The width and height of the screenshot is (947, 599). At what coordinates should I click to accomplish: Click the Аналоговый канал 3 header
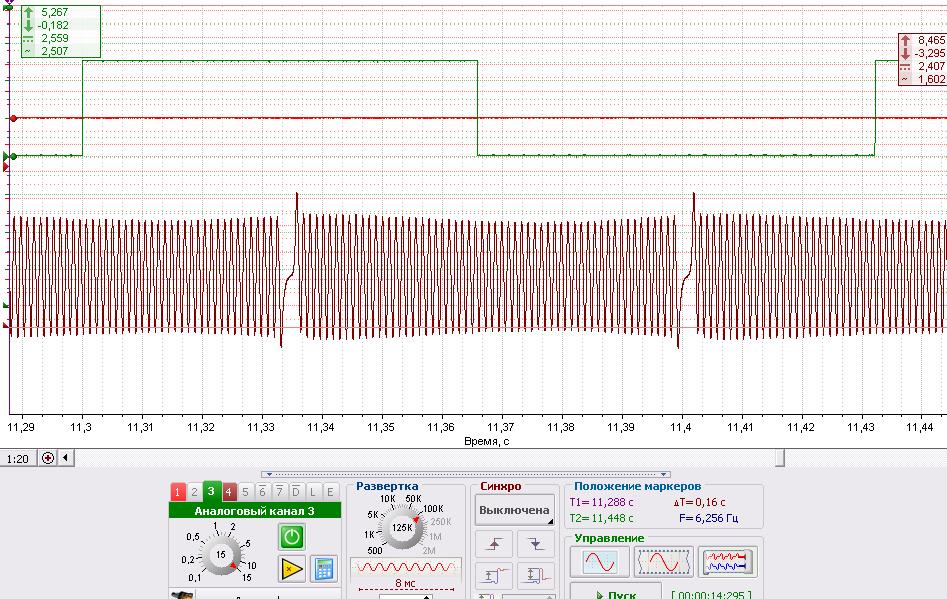click(254, 511)
